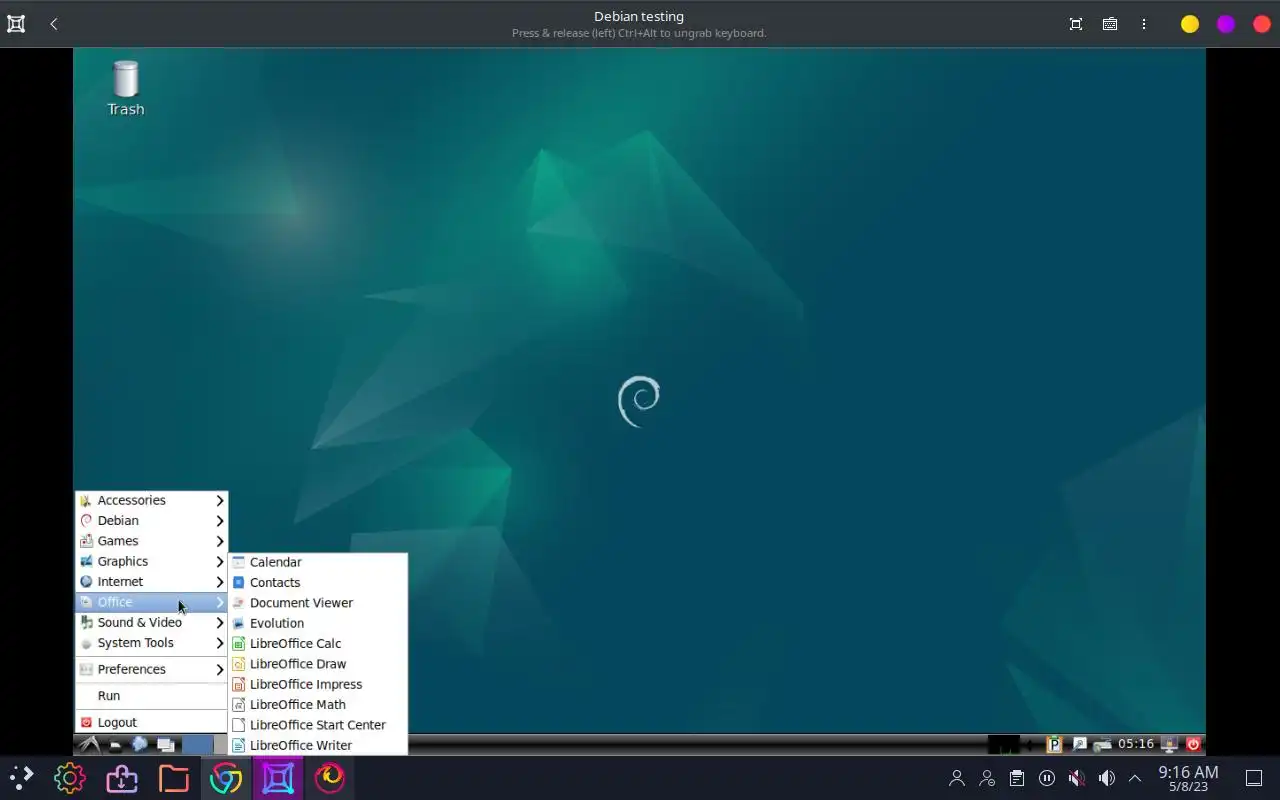
Task: Open the Discover software center icon
Action: pyautogui.click(x=122, y=778)
